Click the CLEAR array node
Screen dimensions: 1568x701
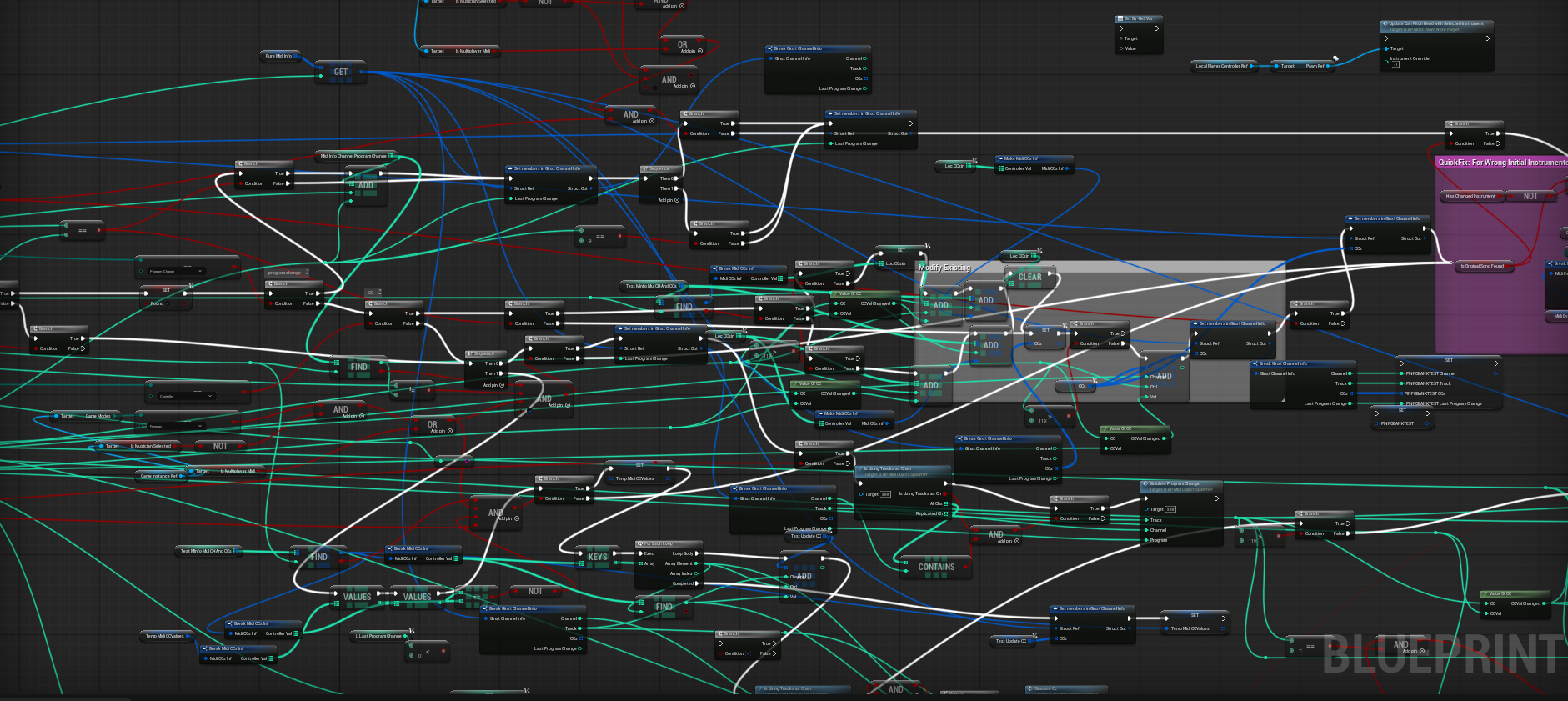coord(1029,278)
